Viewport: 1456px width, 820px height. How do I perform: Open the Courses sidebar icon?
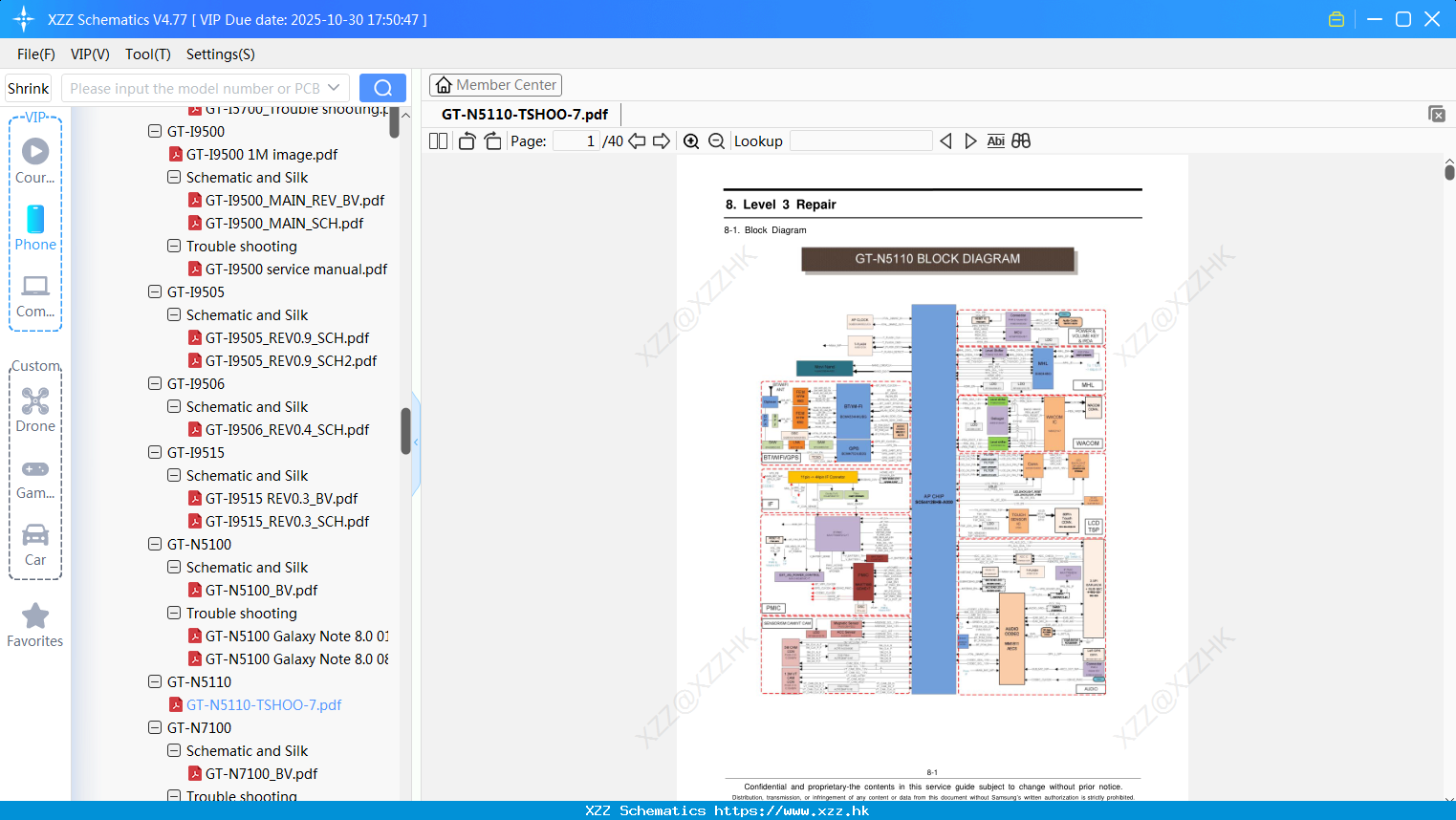(35, 161)
